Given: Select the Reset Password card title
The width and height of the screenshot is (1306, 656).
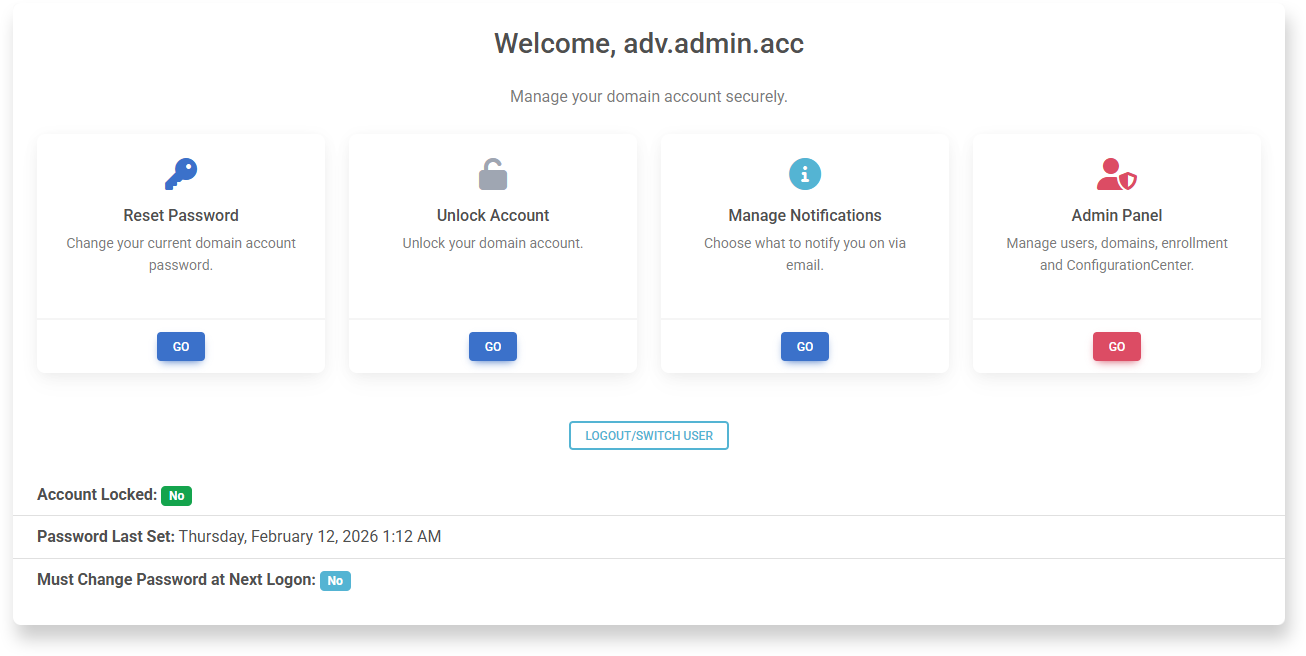Looking at the screenshot, I should click(181, 215).
